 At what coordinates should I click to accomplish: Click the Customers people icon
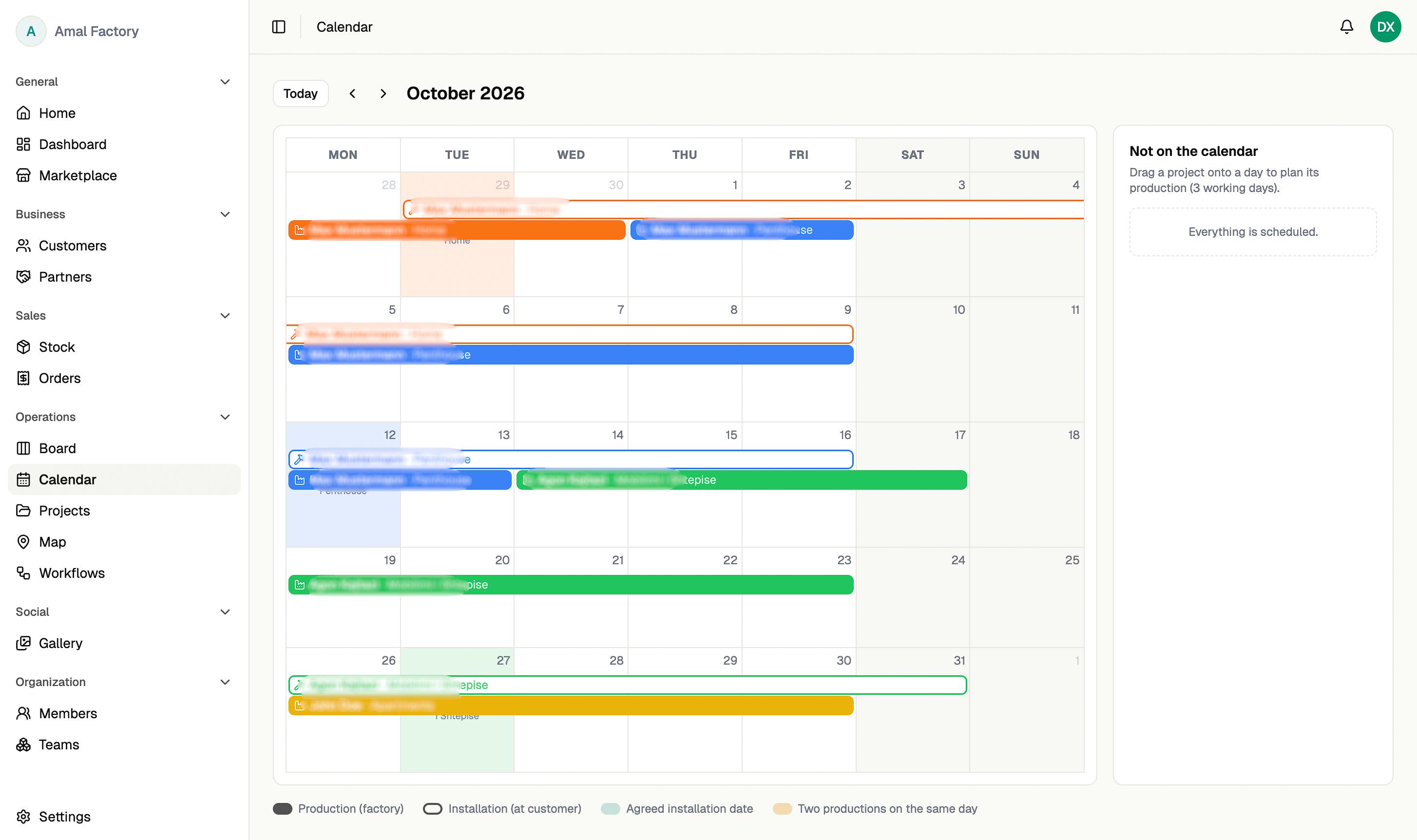point(23,246)
